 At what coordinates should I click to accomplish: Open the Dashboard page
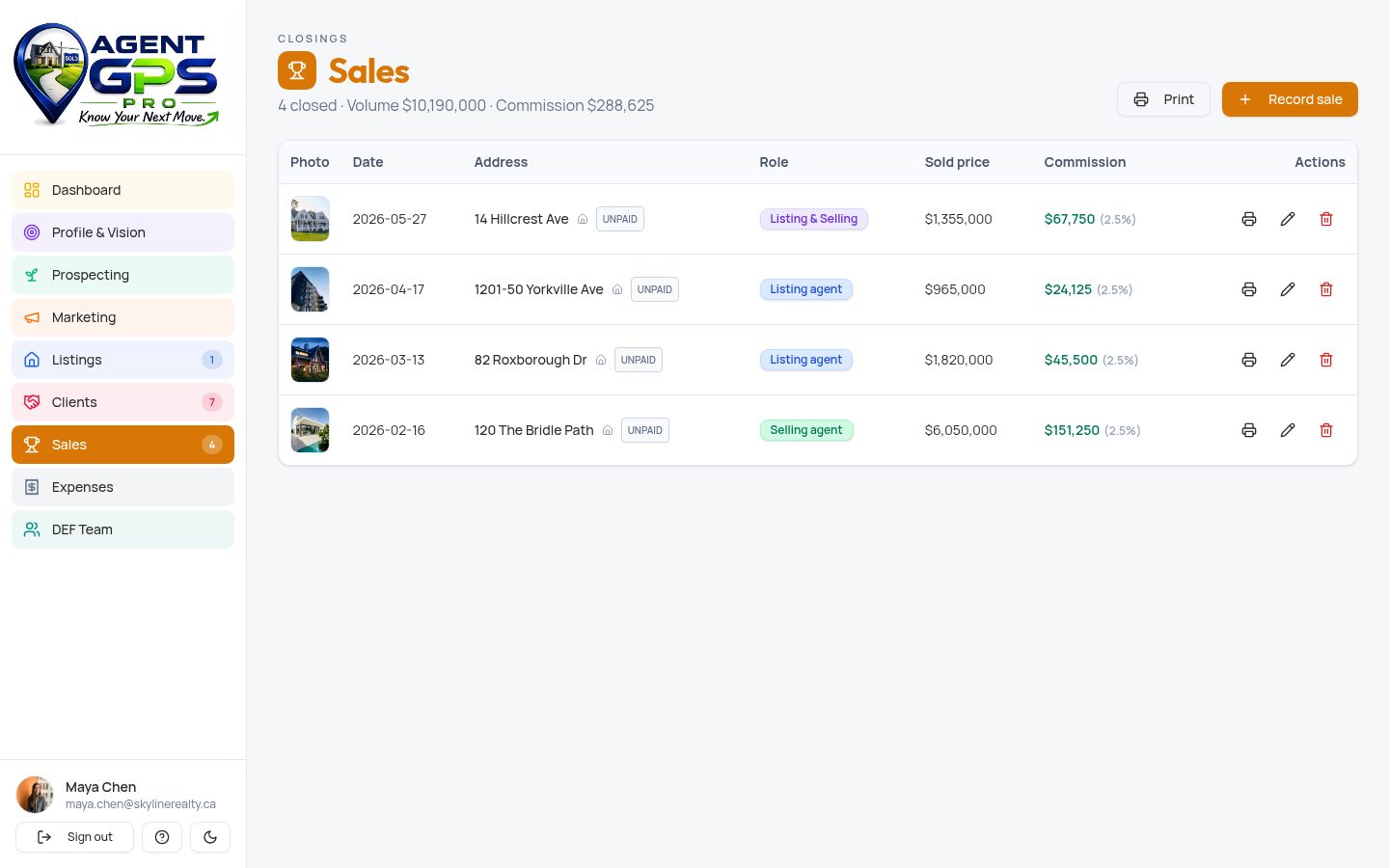pos(123,190)
